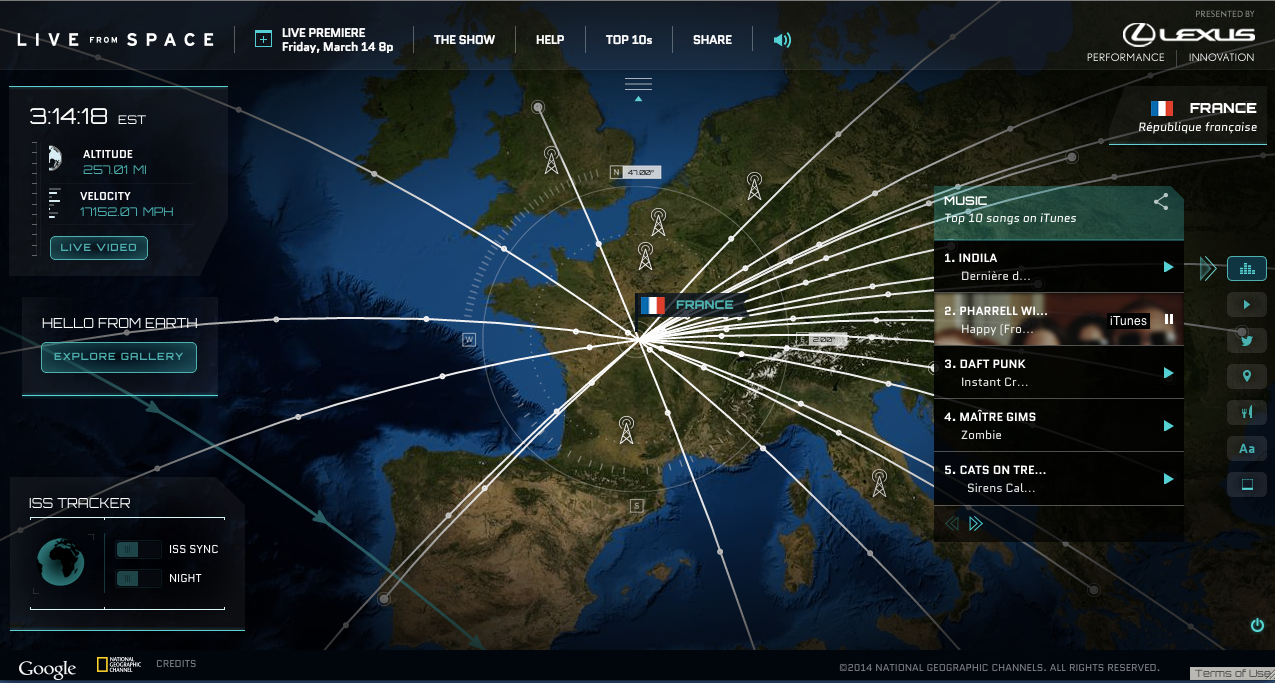Open the Top 10s menu
The width and height of the screenshot is (1275, 683).
[629, 40]
